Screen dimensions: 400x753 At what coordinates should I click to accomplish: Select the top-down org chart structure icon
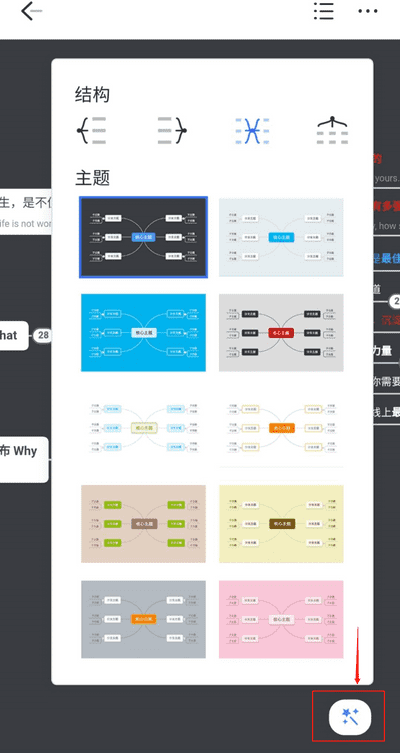pos(332,130)
